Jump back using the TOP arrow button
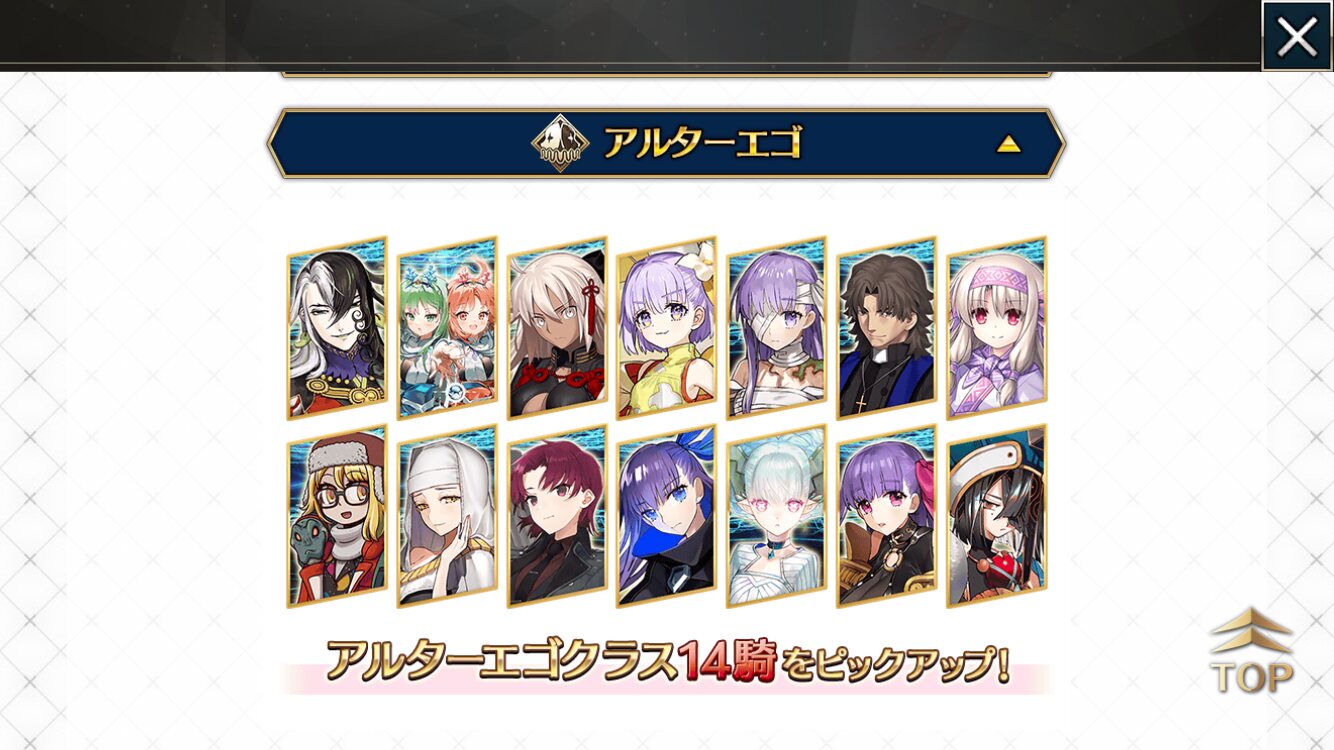This screenshot has width=1334, height=750. (1251, 651)
